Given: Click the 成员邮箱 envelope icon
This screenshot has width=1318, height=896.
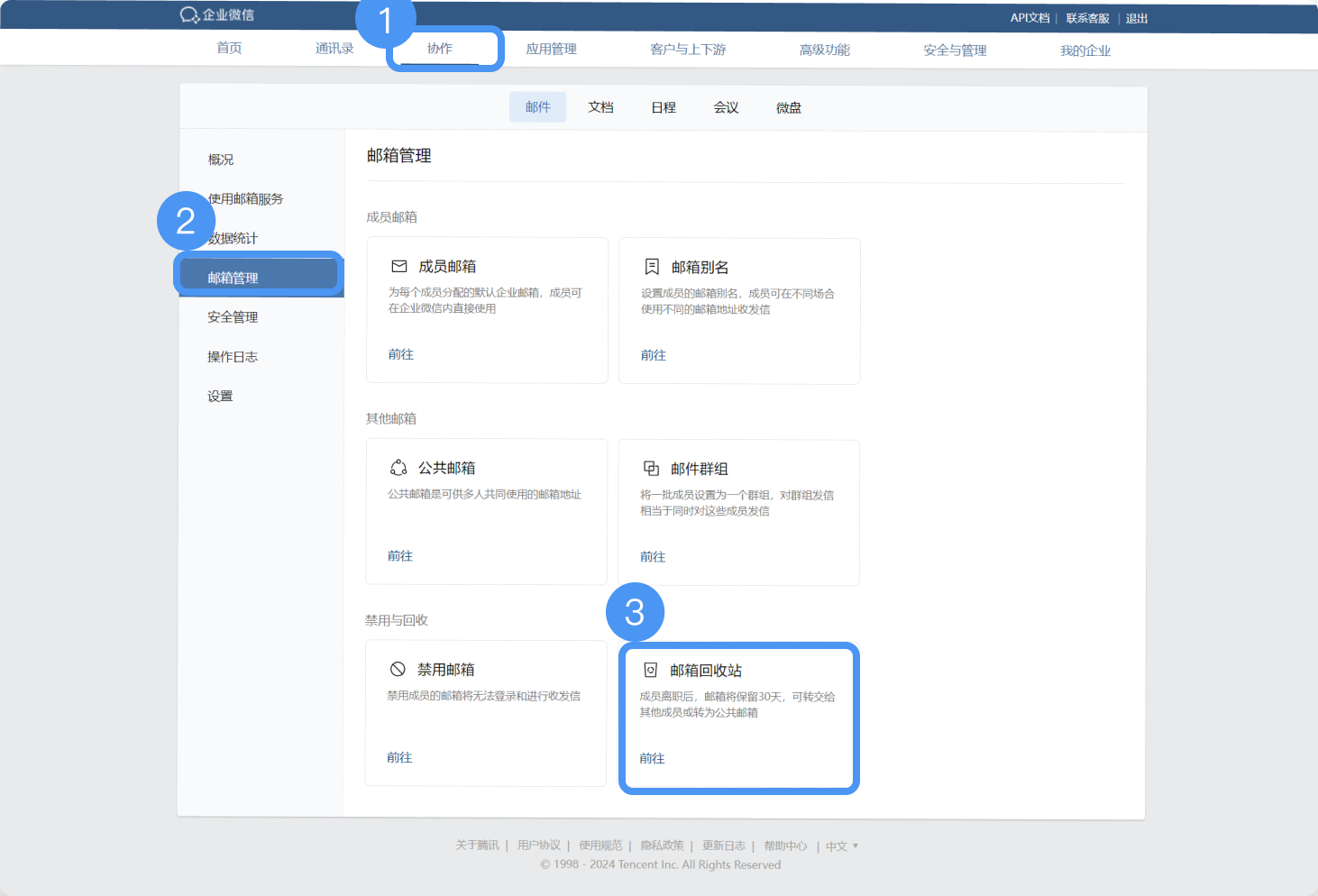Looking at the screenshot, I should [x=399, y=267].
